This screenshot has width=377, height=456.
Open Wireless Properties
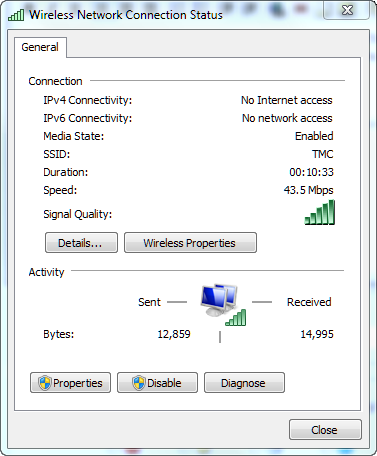point(190,243)
